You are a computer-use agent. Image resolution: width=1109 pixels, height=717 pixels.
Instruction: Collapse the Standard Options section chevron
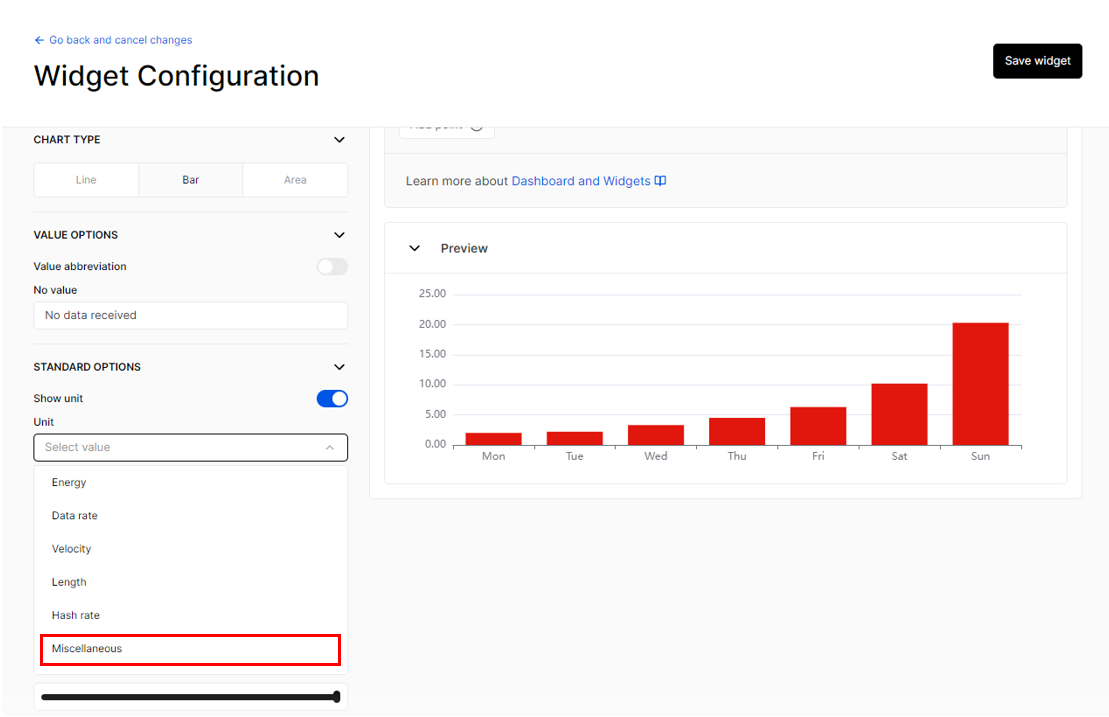pos(339,367)
